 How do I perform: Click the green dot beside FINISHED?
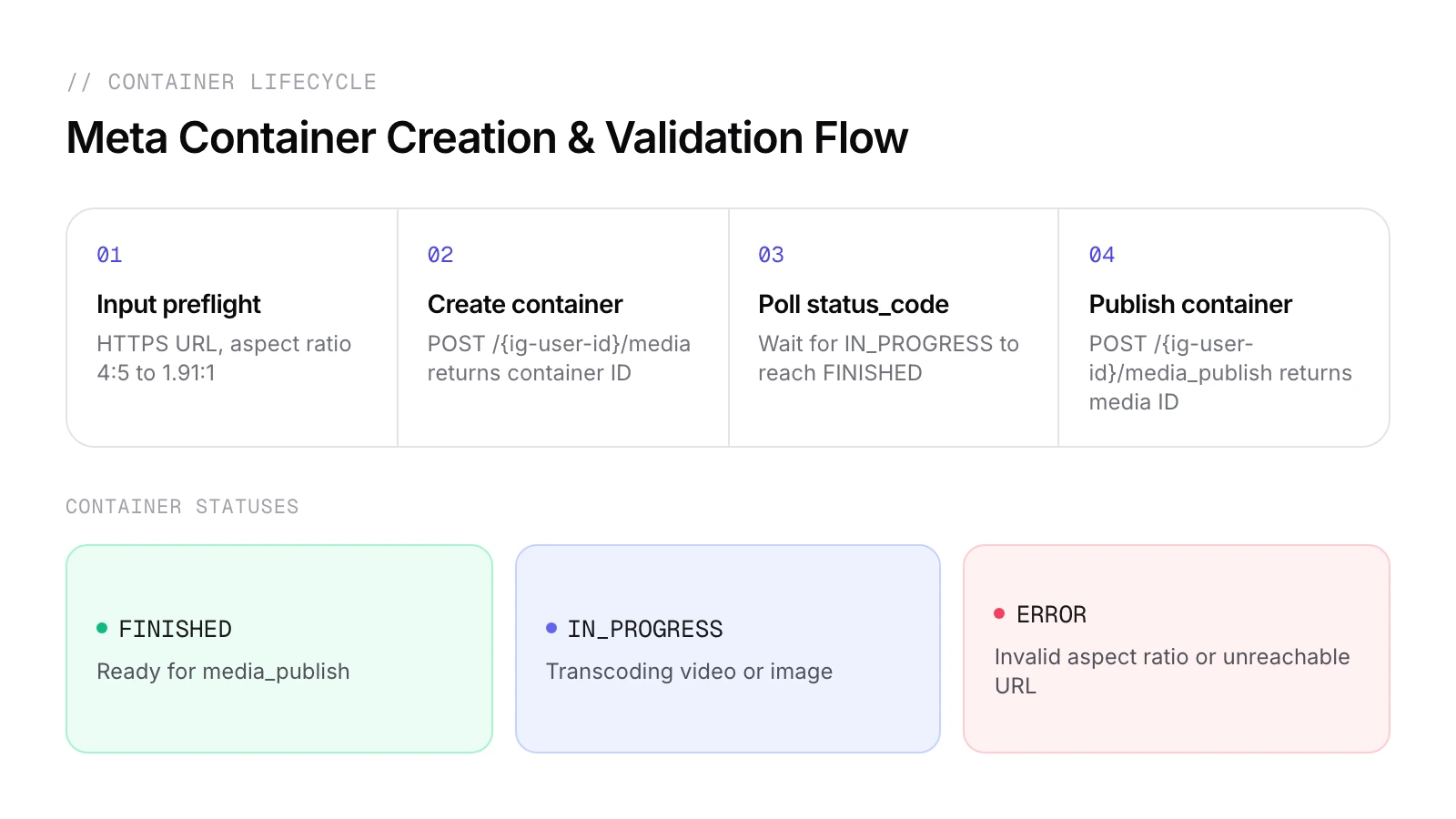(x=102, y=628)
